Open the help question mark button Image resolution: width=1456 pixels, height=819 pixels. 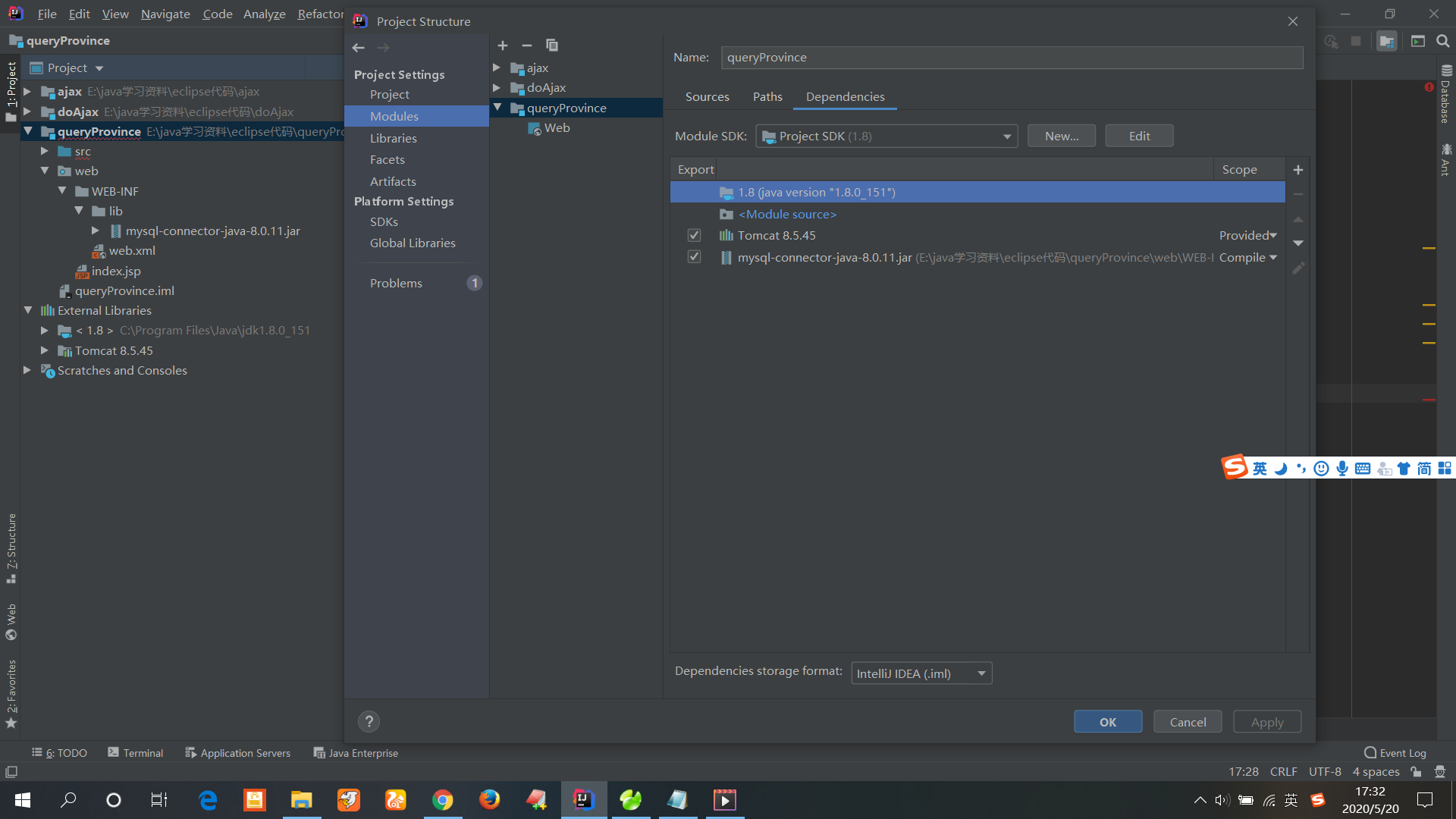click(369, 721)
